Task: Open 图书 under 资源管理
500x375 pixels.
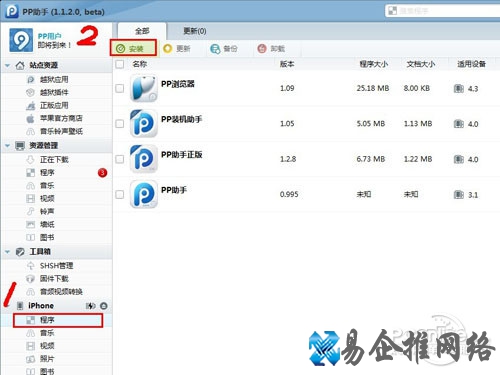Action: click(x=47, y=237)
